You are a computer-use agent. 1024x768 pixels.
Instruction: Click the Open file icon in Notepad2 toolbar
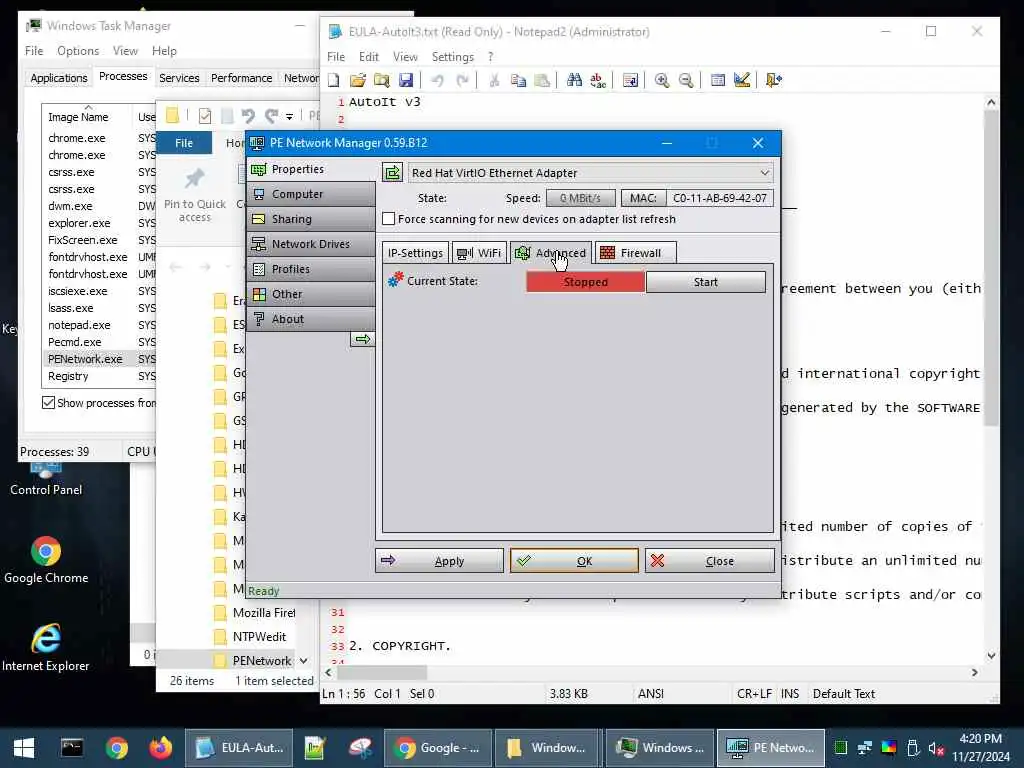(357, 80)
